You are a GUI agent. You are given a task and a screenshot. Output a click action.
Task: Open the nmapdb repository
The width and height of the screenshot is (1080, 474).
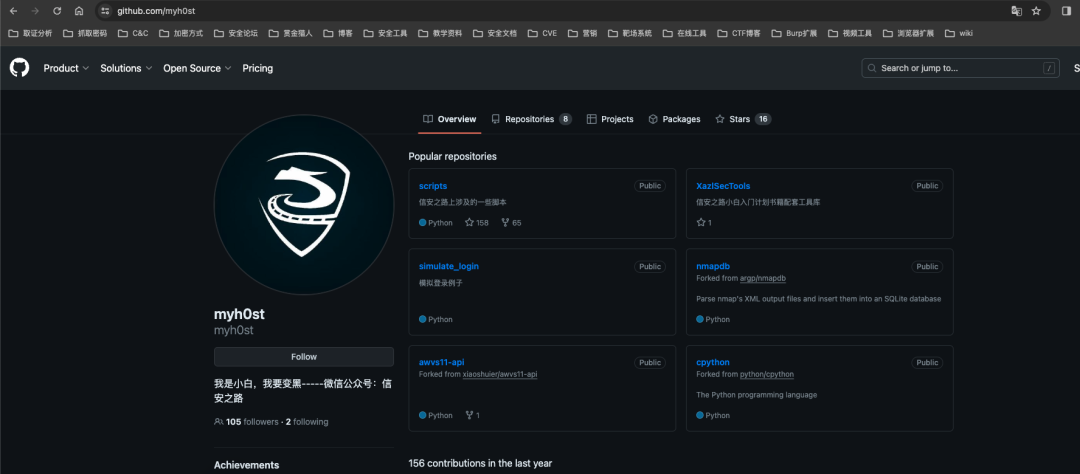coord(713,266)
